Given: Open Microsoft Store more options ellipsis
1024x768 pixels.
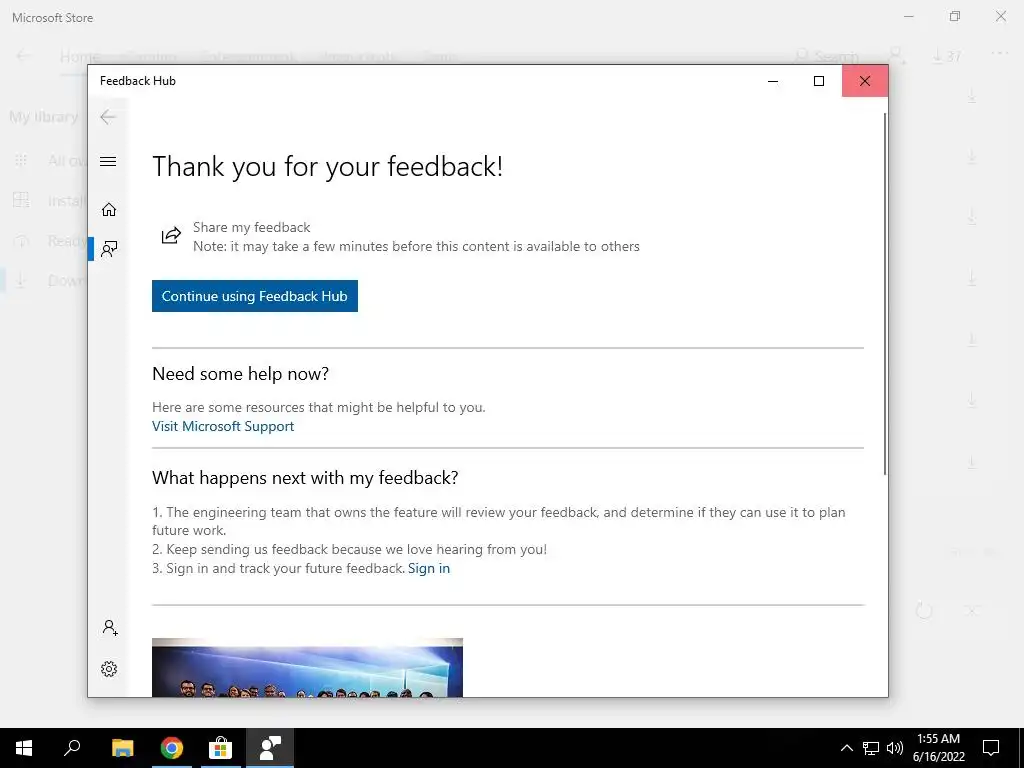Looking at the screenshot, I should click(1000, 54).
